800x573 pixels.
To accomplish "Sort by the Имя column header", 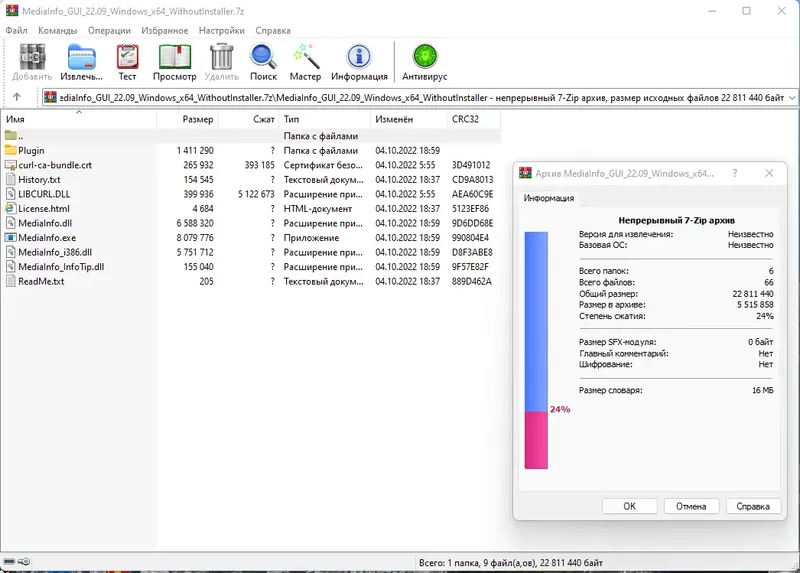I will [79, 119].
